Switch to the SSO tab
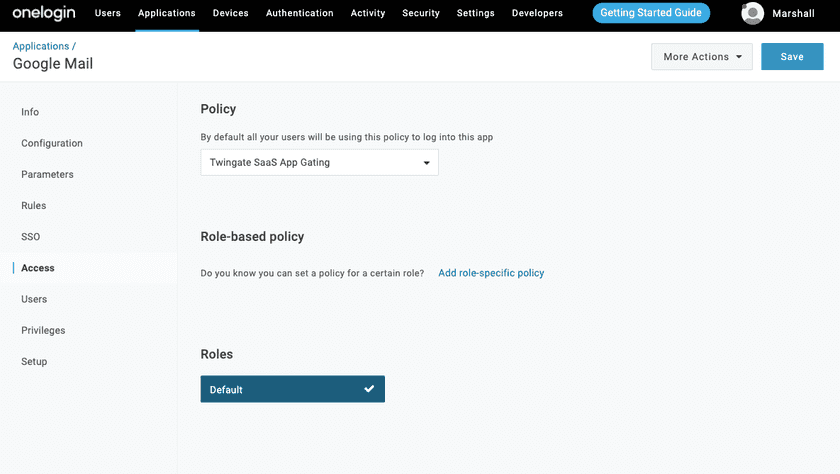Viewport: 840px width, 474px height. pos(31,237)
